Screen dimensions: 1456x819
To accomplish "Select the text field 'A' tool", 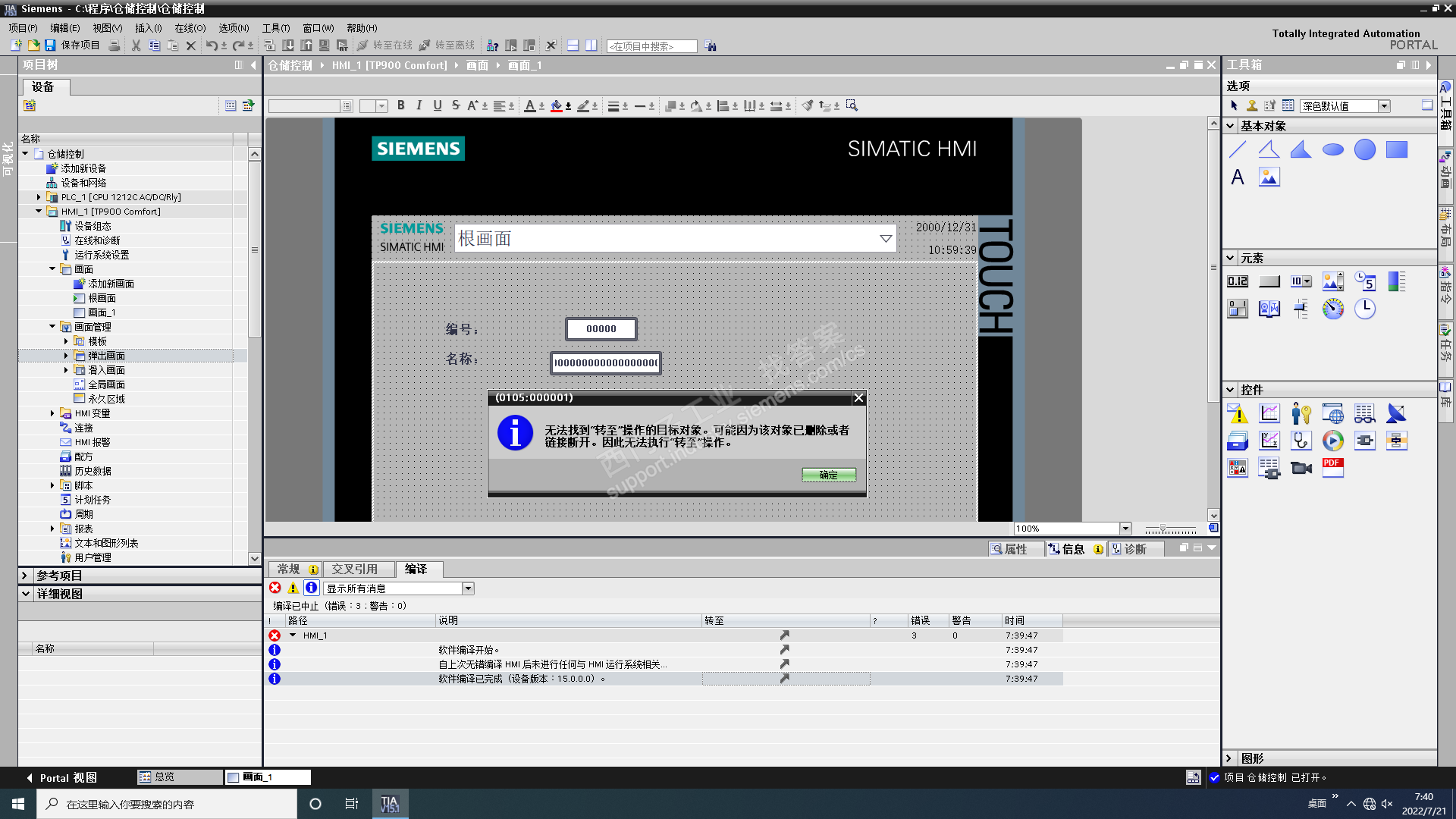I will point(1237,177).
